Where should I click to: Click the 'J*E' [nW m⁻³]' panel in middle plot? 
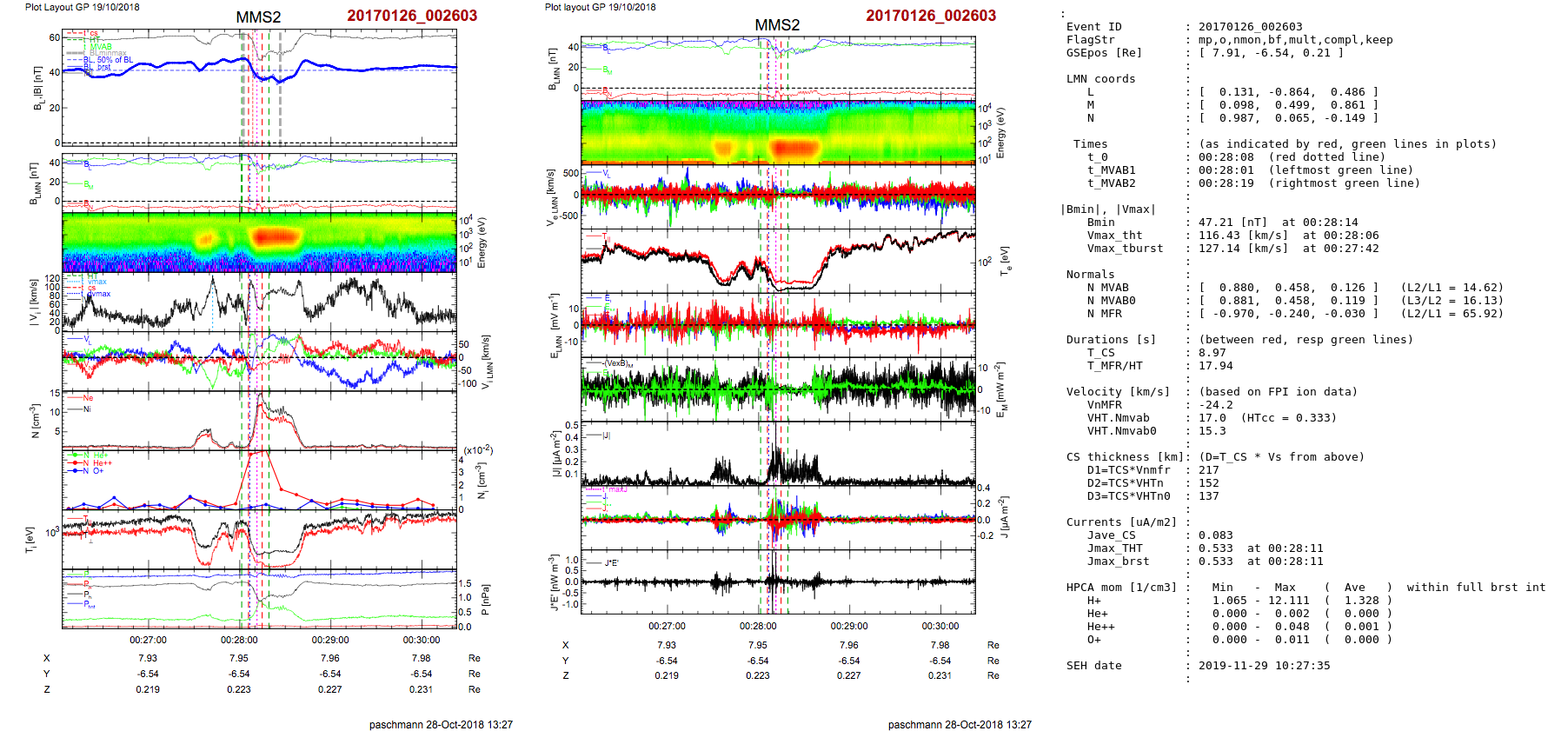(x=778, y=581)
